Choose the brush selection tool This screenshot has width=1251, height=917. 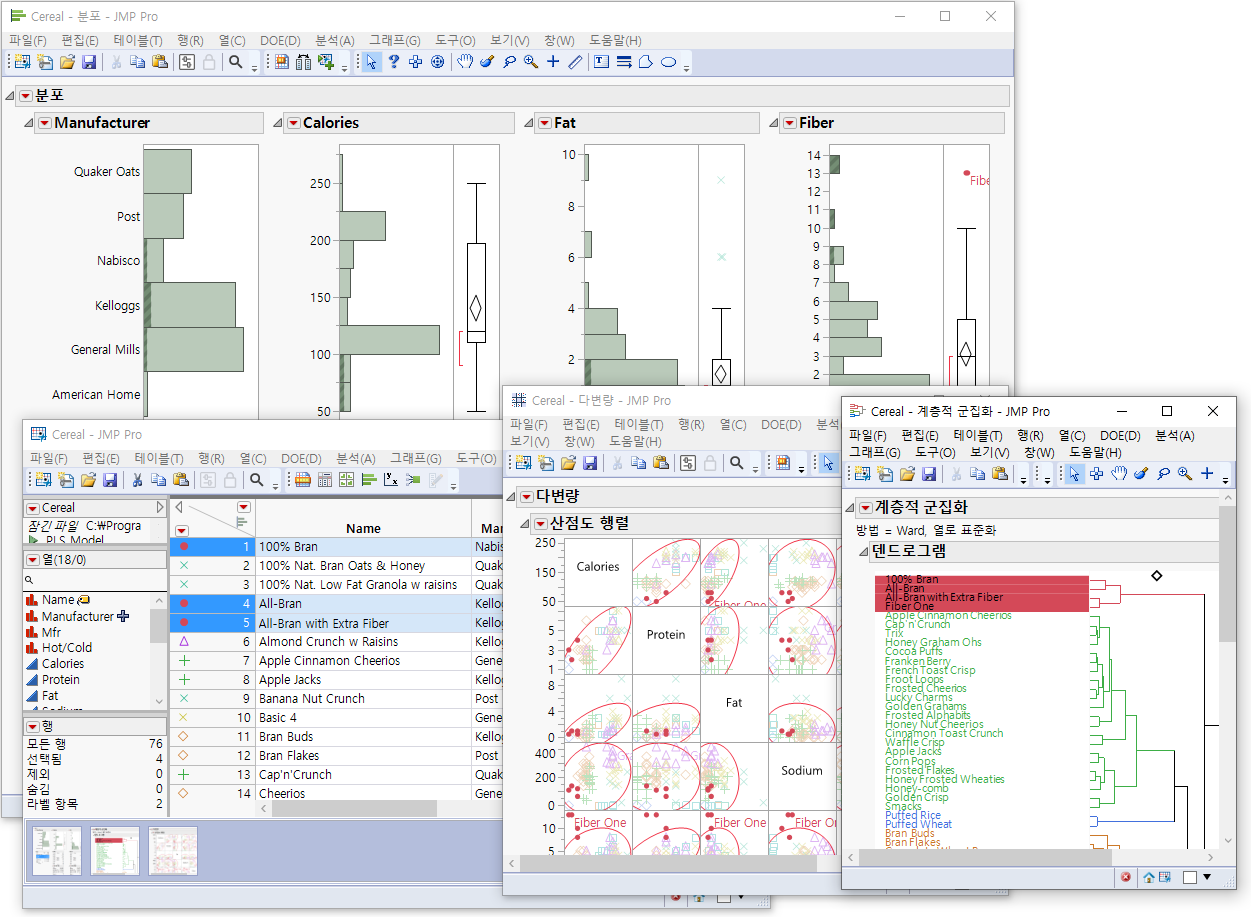point(487,61)
